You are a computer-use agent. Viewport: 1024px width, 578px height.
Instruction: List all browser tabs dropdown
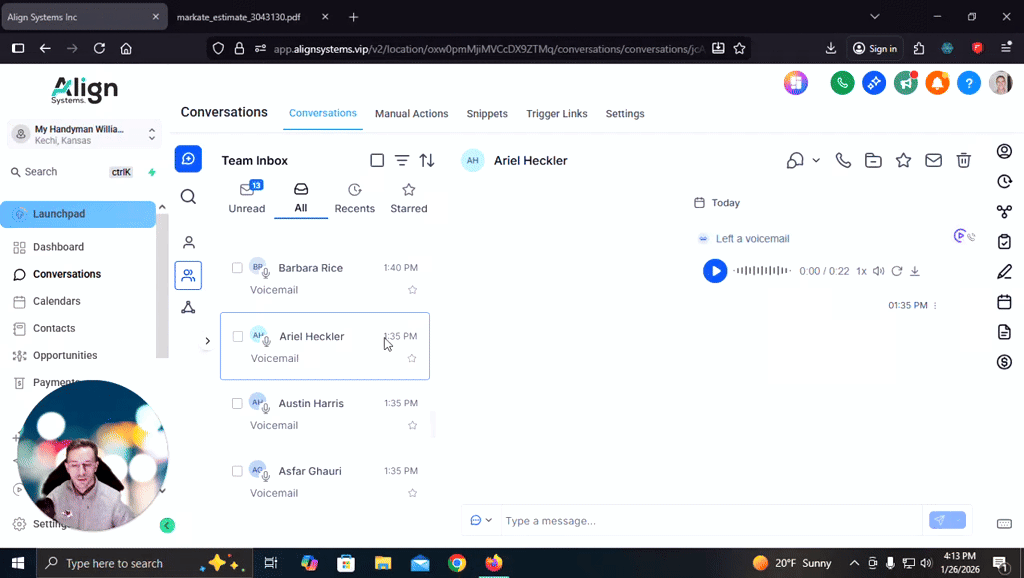coord(874,17)
